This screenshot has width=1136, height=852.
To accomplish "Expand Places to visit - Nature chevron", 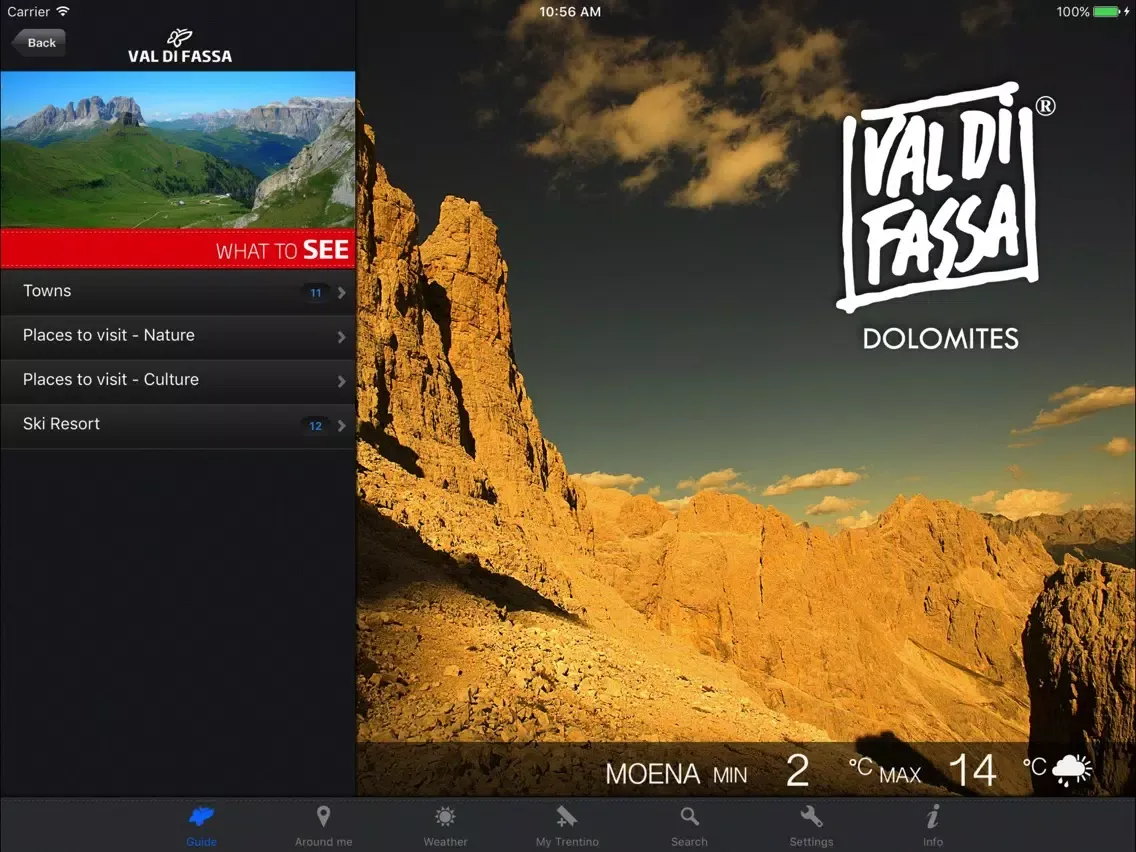I will [341, 337].
